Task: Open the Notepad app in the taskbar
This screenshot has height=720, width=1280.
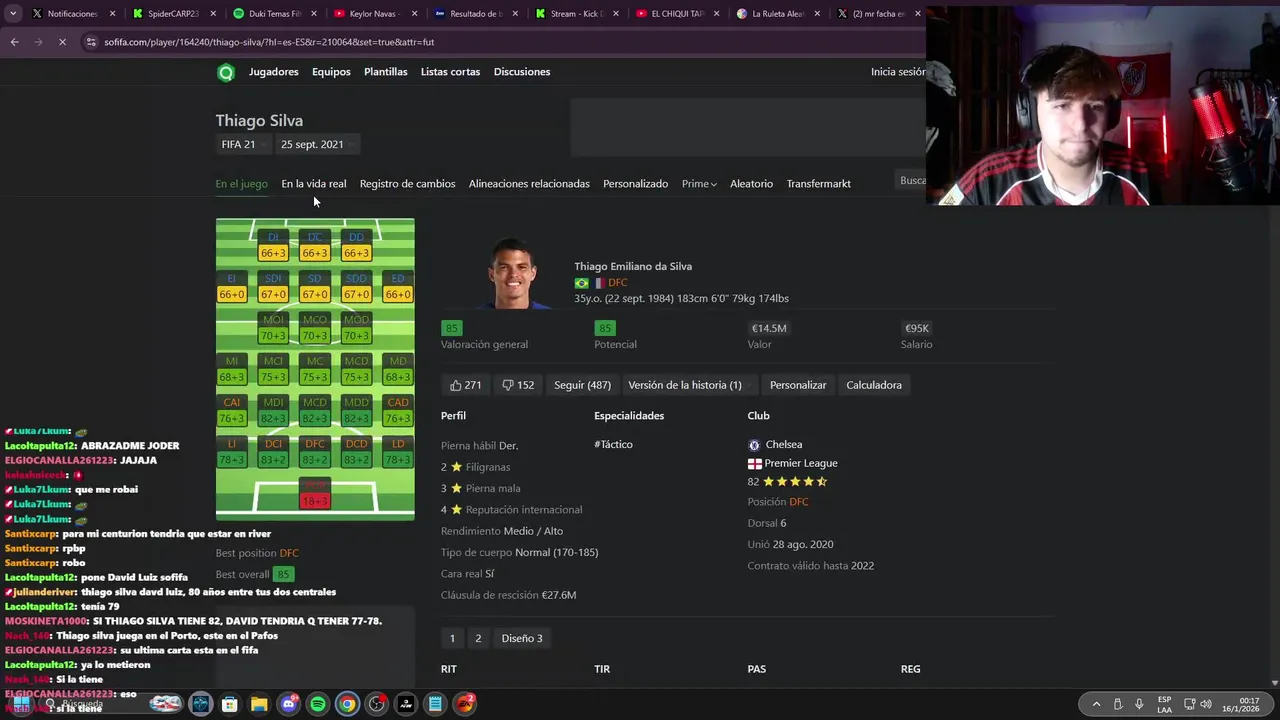Action: click(x=435, y=704)
